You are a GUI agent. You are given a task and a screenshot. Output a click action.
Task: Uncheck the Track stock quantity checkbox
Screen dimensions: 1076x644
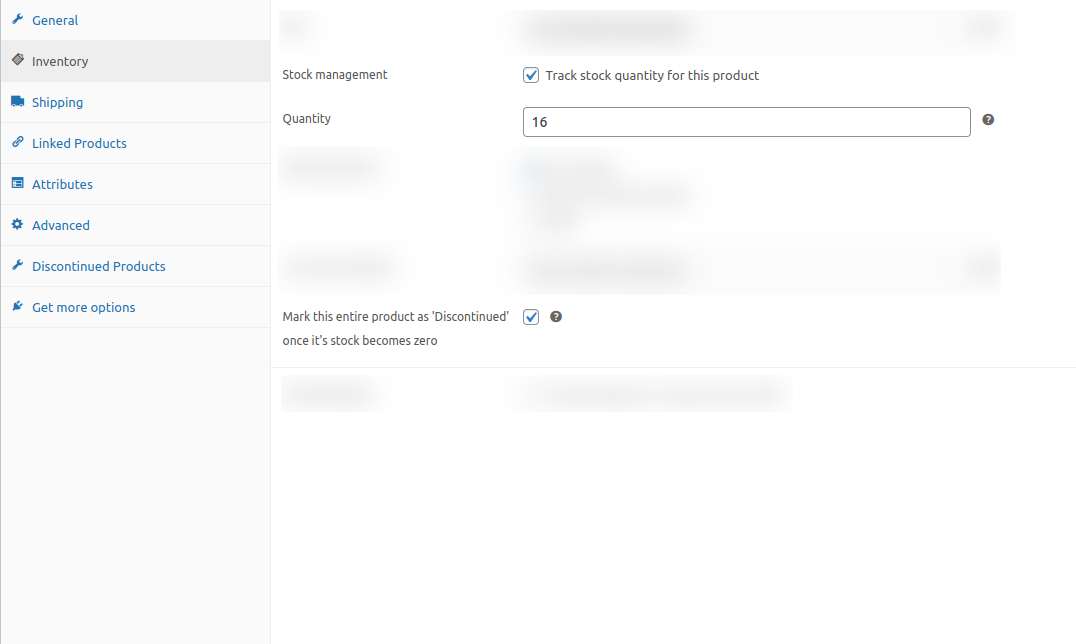[x=531, y=75]
